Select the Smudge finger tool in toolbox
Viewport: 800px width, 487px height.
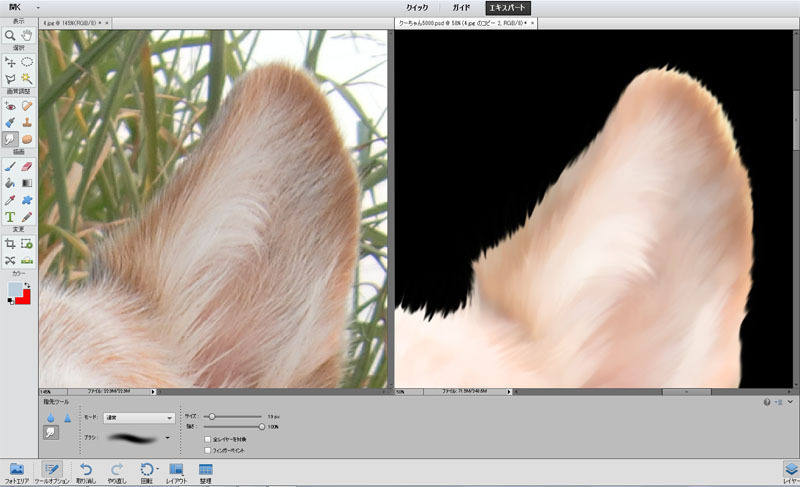pyautogui.click(x=10, y=139)
